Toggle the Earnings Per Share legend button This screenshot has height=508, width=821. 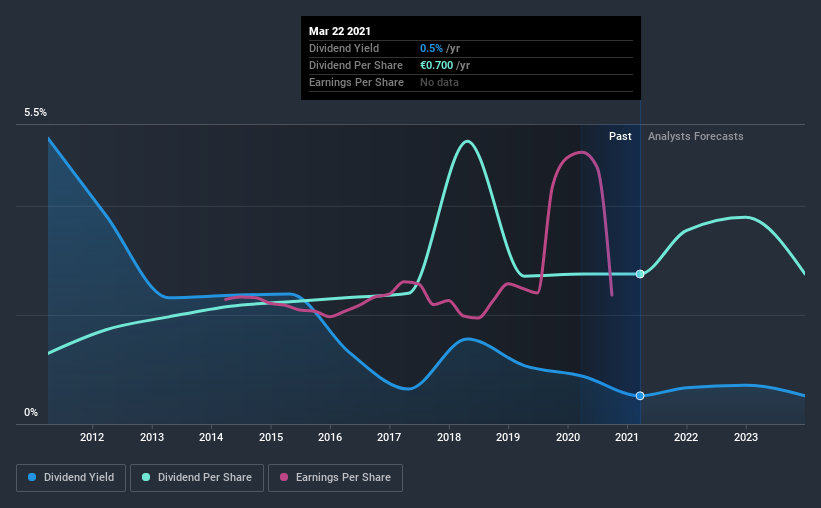click(335, 478)
